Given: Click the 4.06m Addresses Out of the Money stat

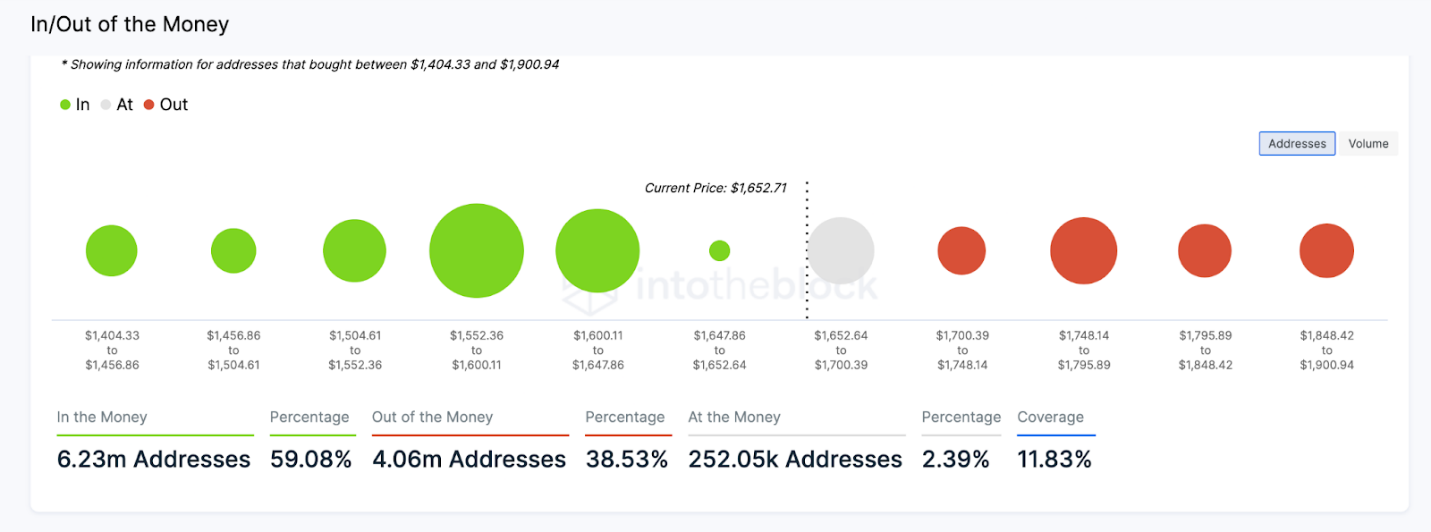Looking at the screenshot, I should tap(469, 460).
